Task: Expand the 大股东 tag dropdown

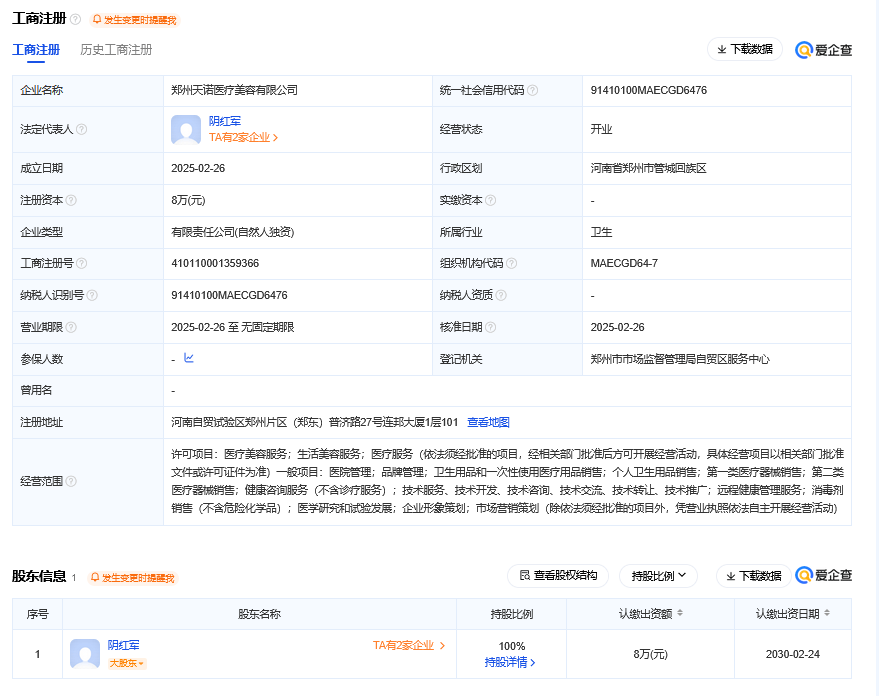Action: click(x=127, y=663)
